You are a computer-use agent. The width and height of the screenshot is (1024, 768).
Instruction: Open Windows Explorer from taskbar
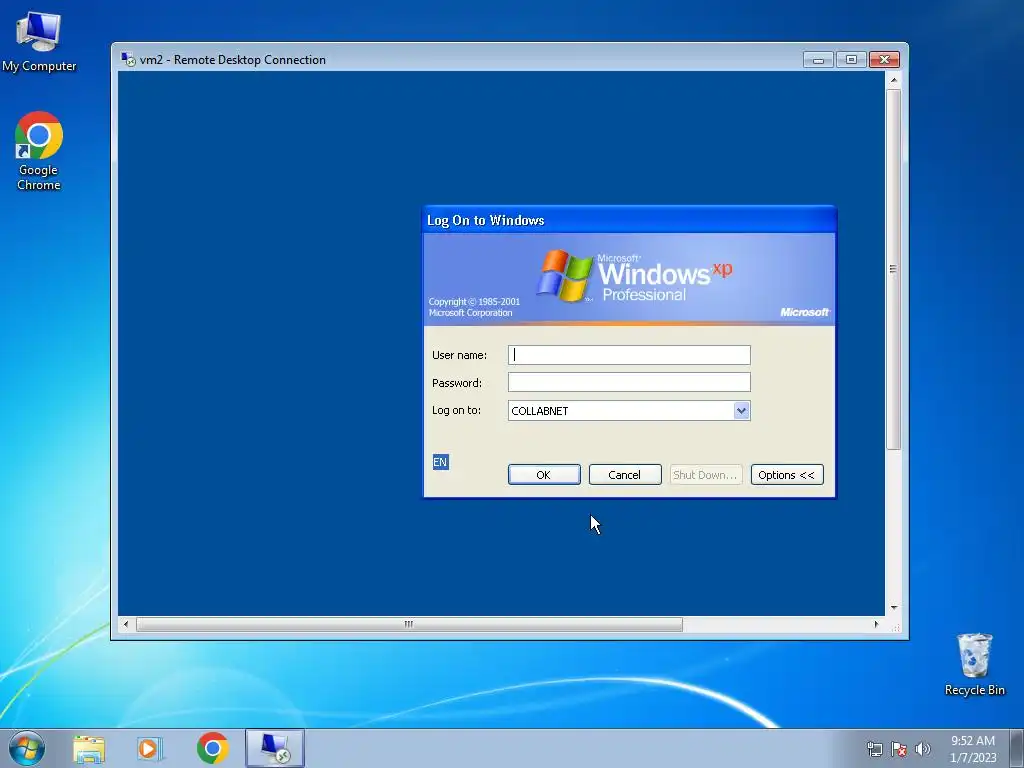tap(89, 749)
